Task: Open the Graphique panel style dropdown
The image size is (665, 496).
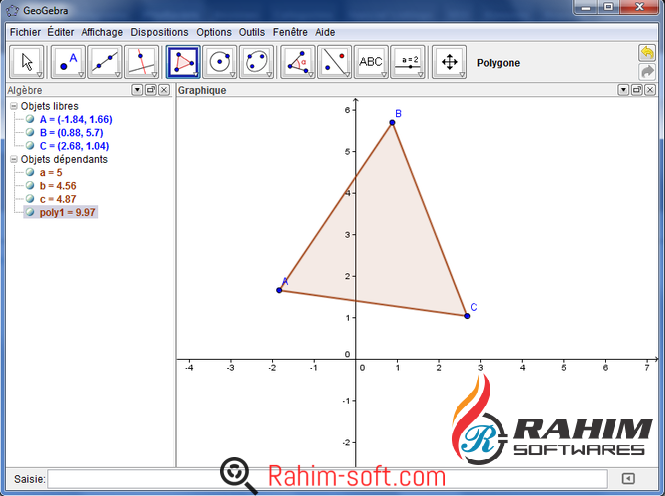Action: tap(623, 90)
